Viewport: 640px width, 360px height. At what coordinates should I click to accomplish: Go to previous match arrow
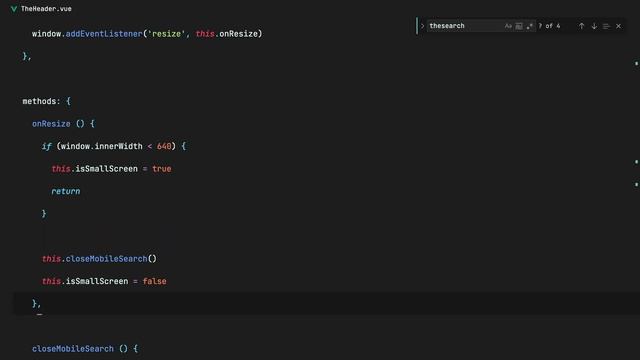[581, 26]
